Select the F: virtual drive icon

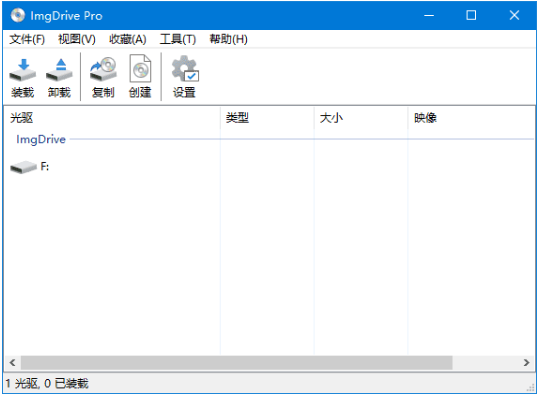click(23, 167)
